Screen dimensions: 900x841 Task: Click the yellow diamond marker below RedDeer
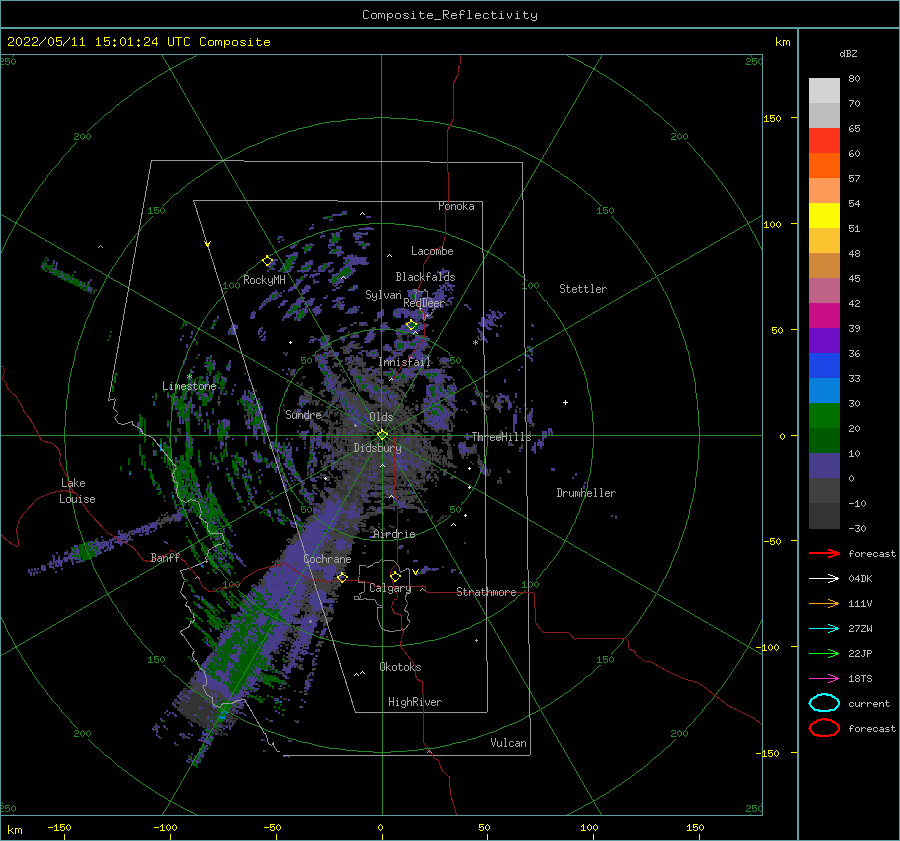pyautogui.click(x=412, y=325)
